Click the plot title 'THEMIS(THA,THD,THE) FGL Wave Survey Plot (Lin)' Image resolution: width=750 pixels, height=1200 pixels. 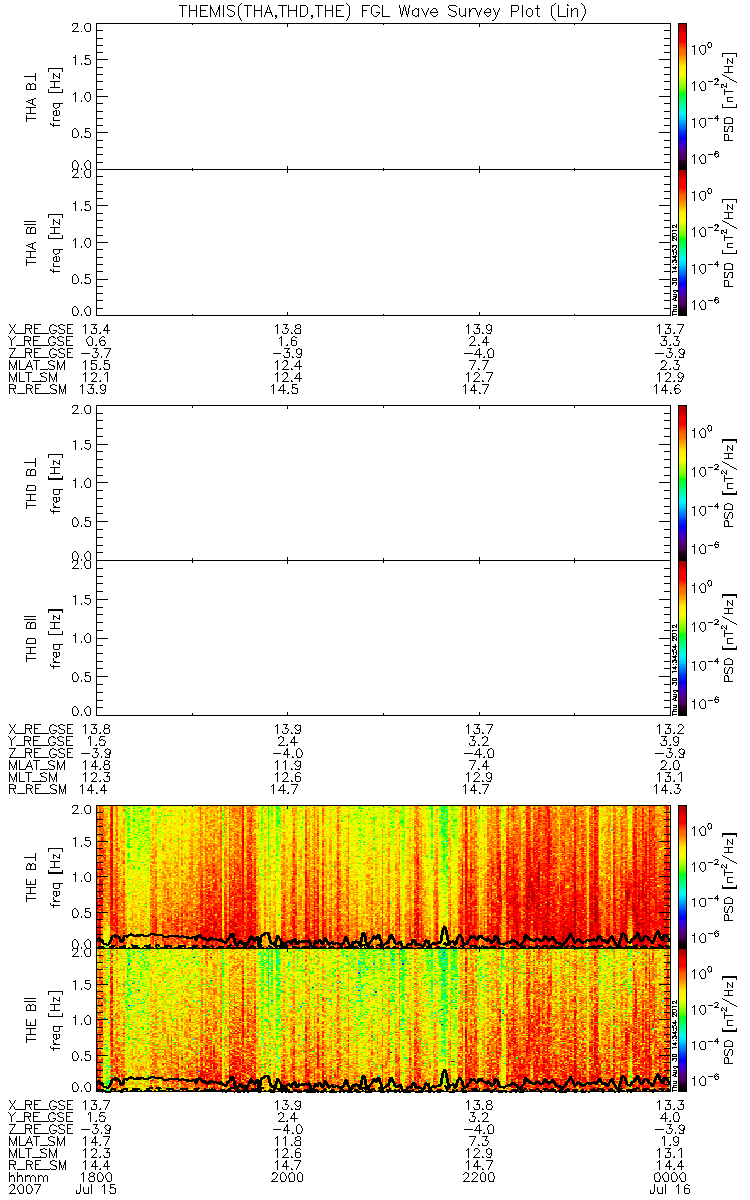pyautogui.click(x=381, y=10)
